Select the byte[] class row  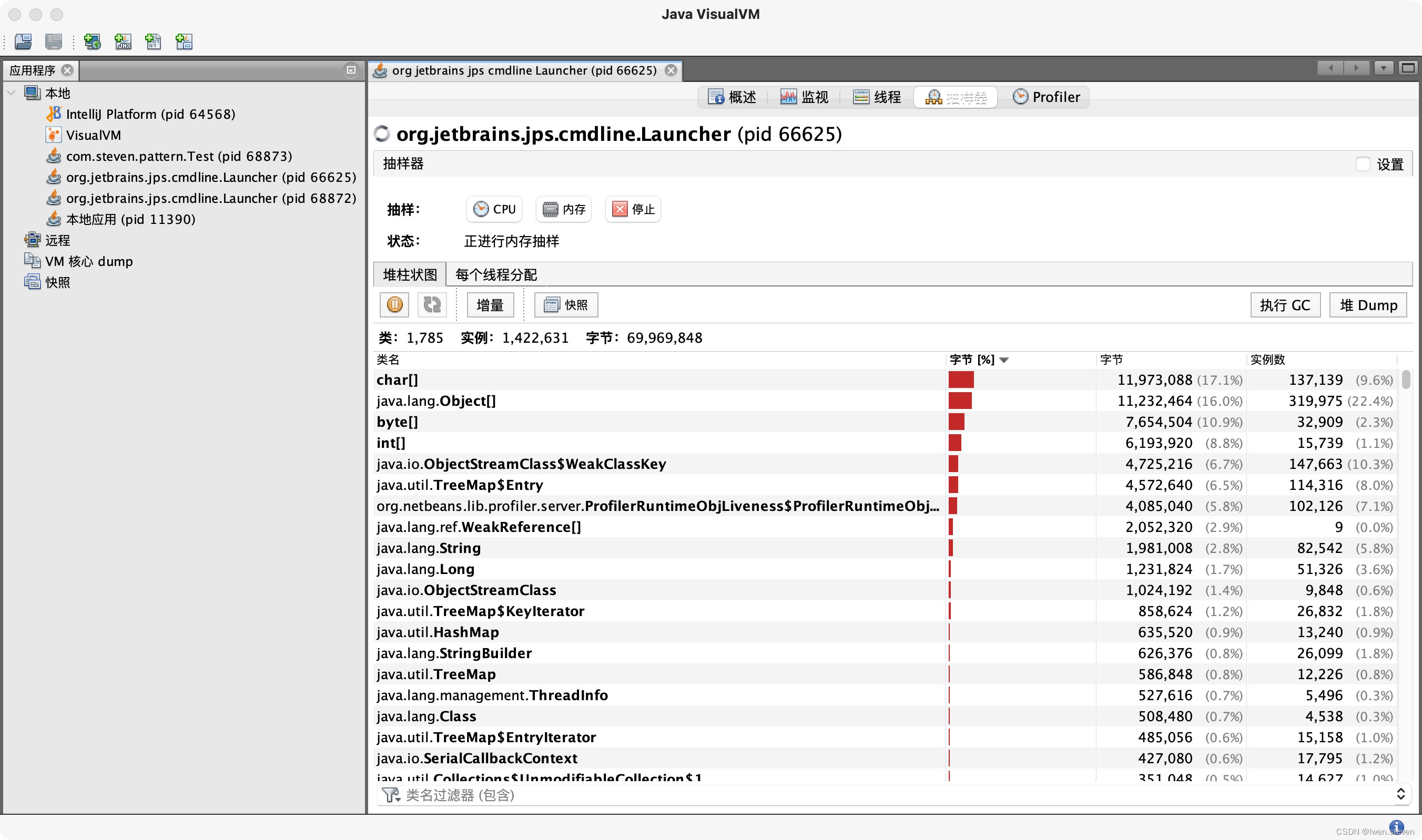(886, 422)
